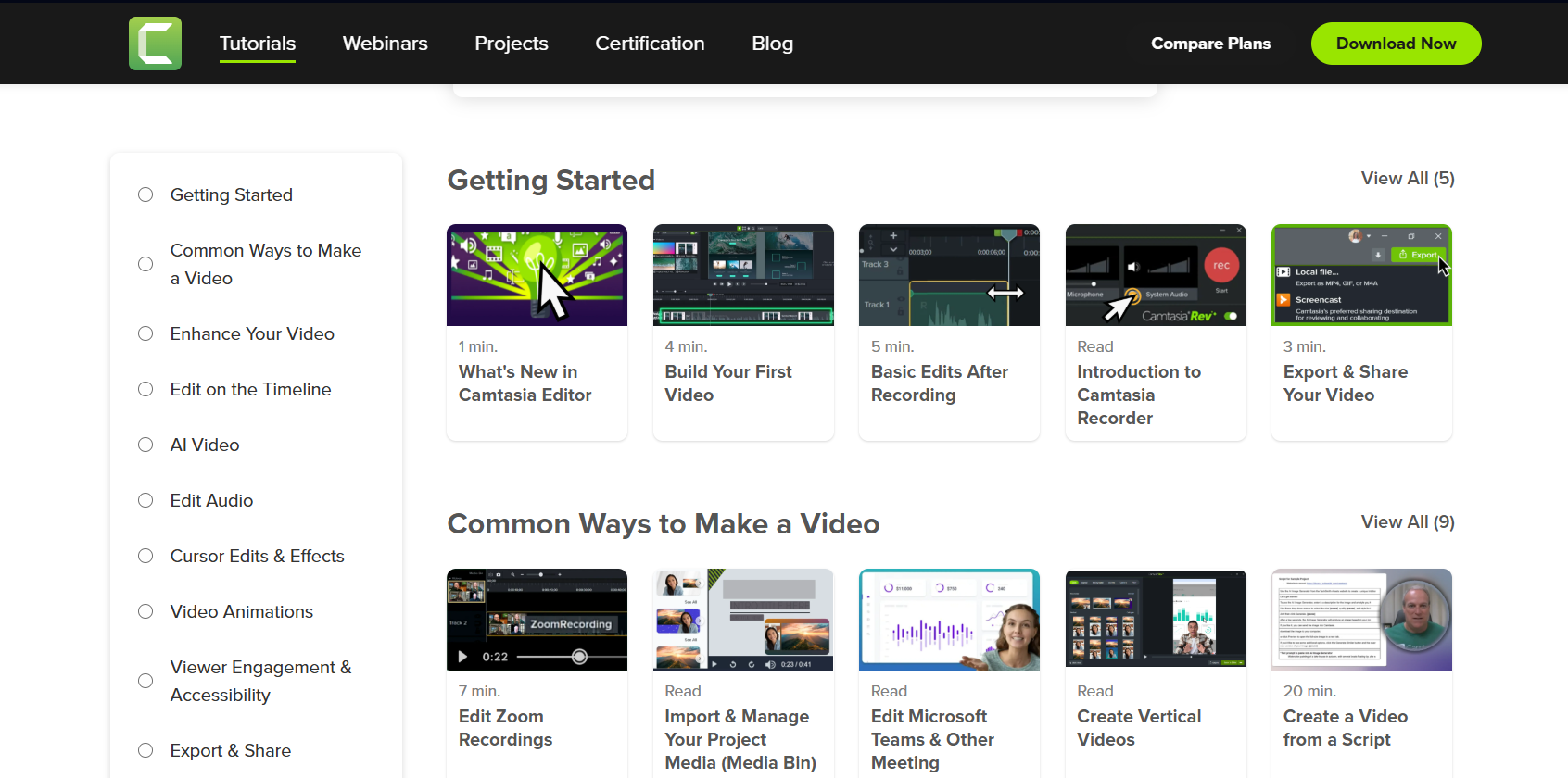1568x778 pixels.
Task: Visit the Blog page
Action: [x=773, y=44]
